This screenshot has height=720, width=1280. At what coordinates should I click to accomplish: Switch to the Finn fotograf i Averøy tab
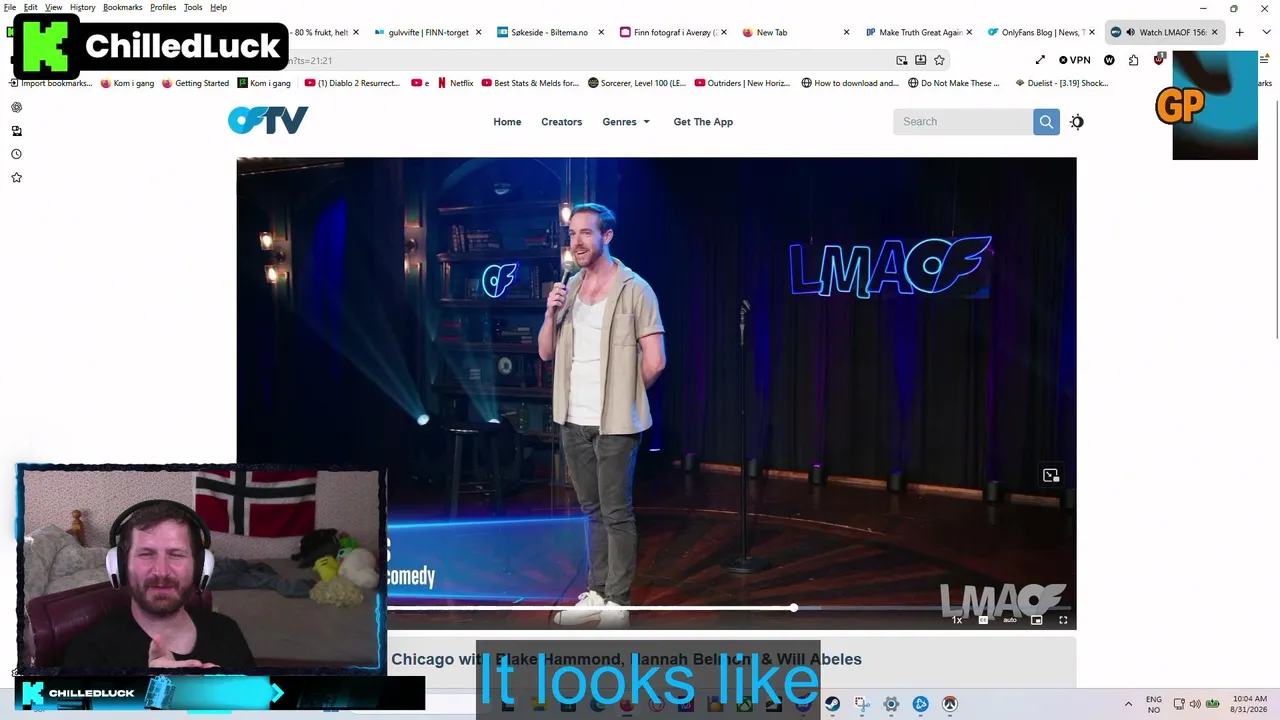coord(673,32)
